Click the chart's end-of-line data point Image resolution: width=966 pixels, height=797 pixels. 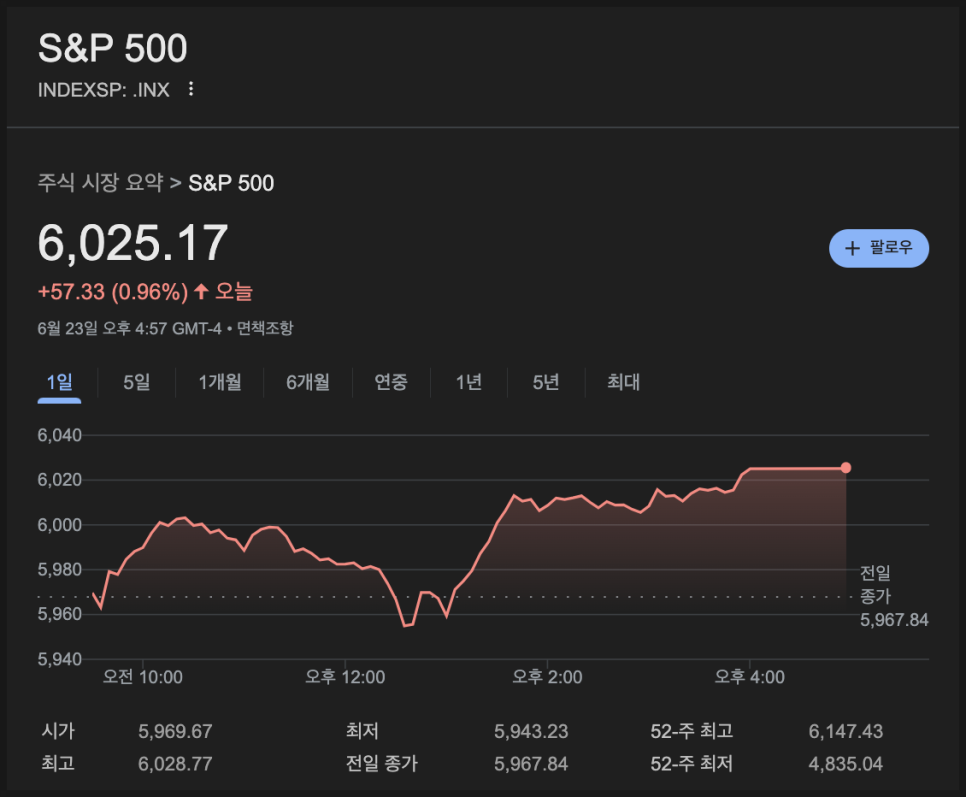pos(846,468)
